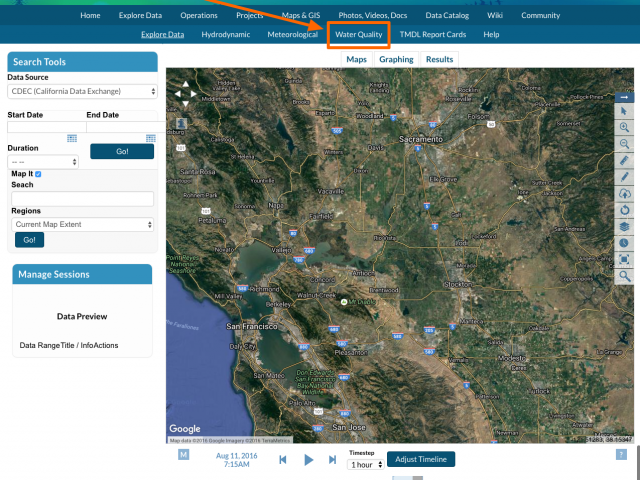This screenshot has height=480, width=640.
Task: Switch to the Graphing tab
Action: [396, 59]
